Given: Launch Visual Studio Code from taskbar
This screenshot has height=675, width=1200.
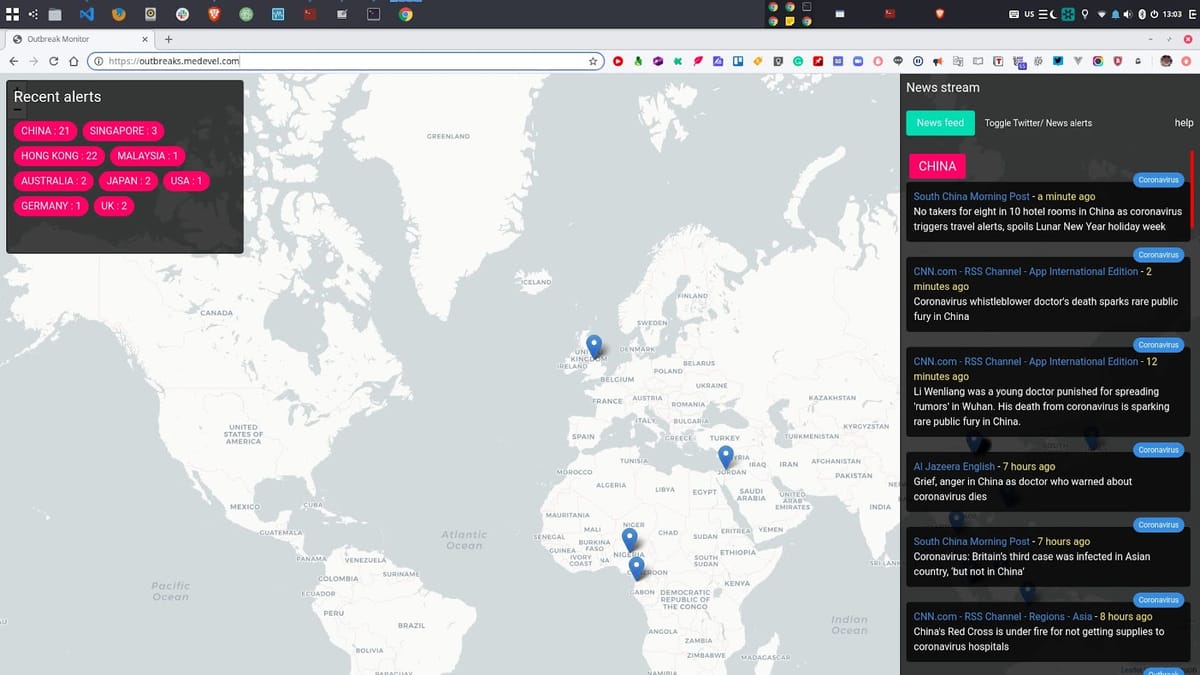Looking at the screenshot, I should [86, 14].
